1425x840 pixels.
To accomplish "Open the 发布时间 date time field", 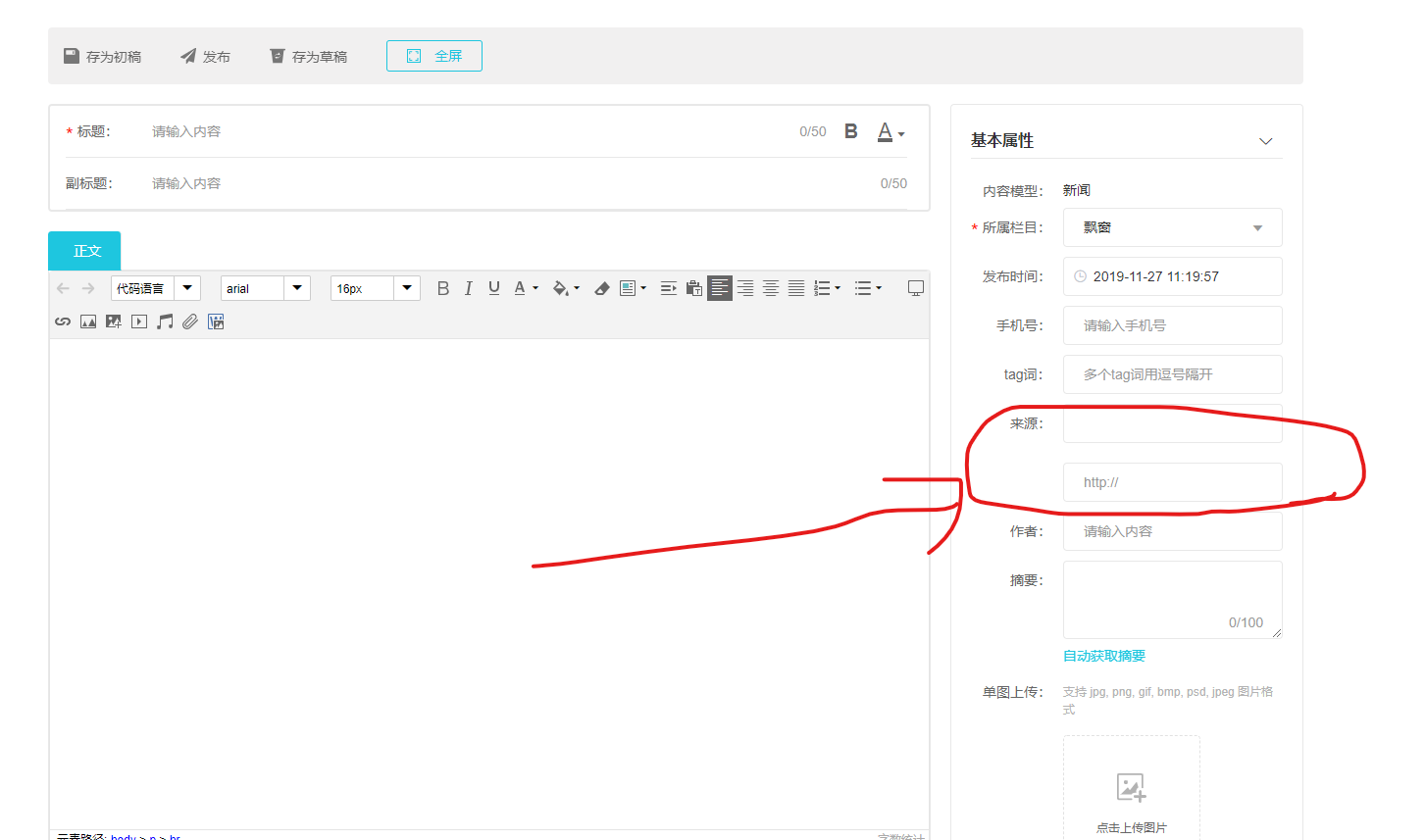I will (1173, 276).
